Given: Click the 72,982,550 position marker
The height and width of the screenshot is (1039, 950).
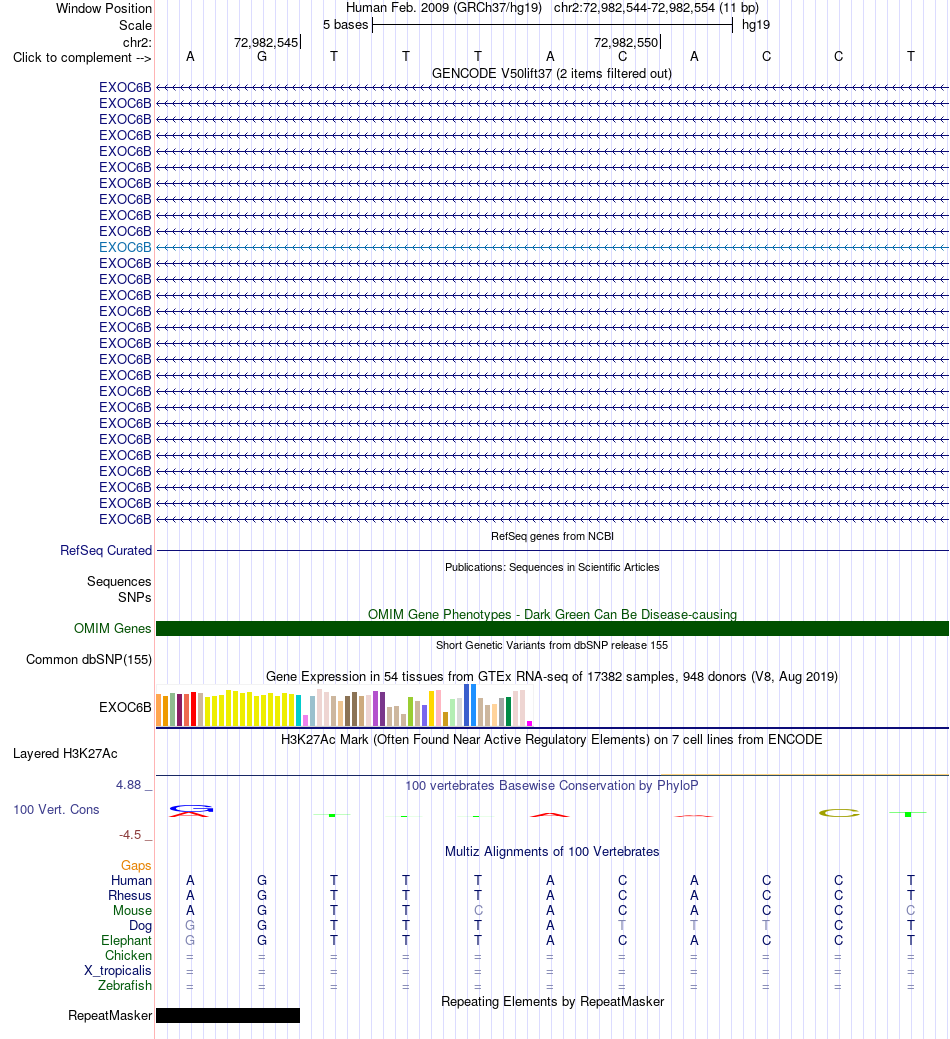Looking at the screenshot, I should click(x=626, y=42).
